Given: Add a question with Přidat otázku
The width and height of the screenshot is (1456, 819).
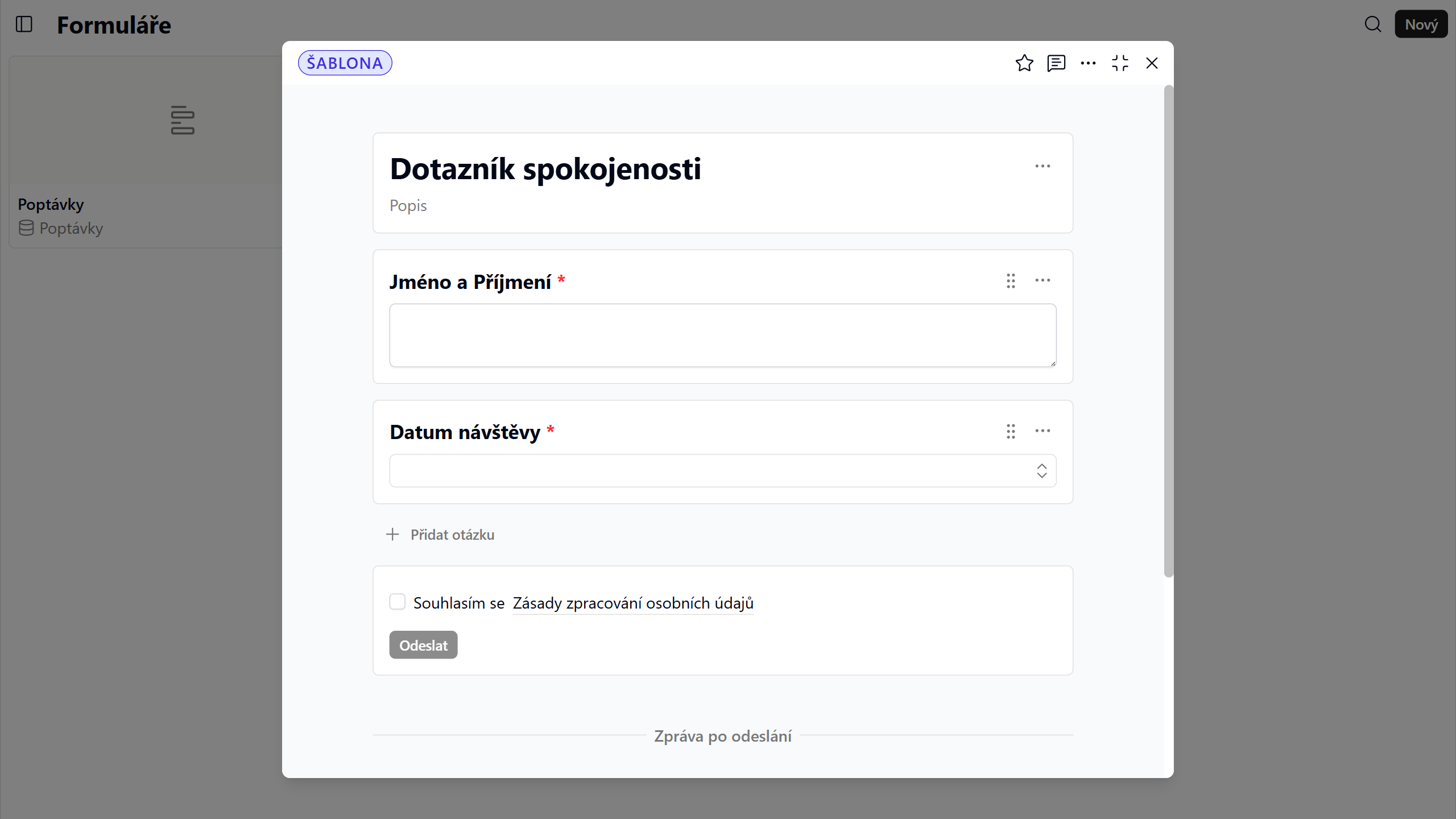Looking at the screenshot, I should [x=440, y=535].
